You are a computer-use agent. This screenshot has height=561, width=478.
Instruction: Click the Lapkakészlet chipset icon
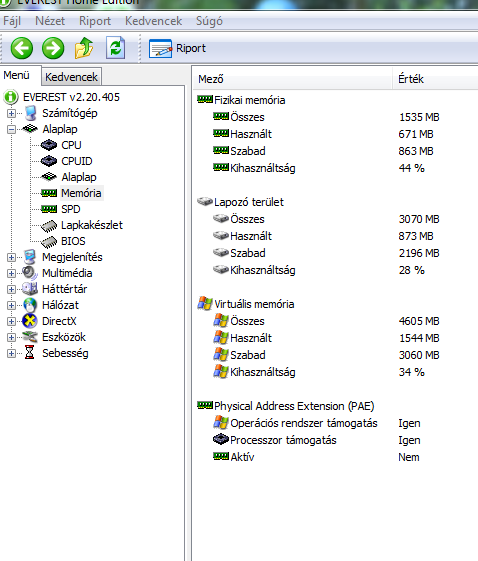[49, 225]
